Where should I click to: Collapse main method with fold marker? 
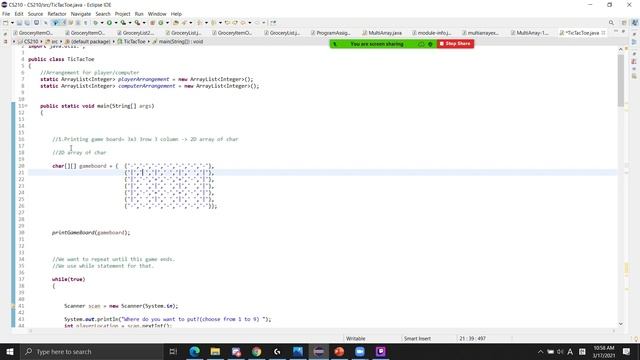pyautogui.click(x=26, y=106)
